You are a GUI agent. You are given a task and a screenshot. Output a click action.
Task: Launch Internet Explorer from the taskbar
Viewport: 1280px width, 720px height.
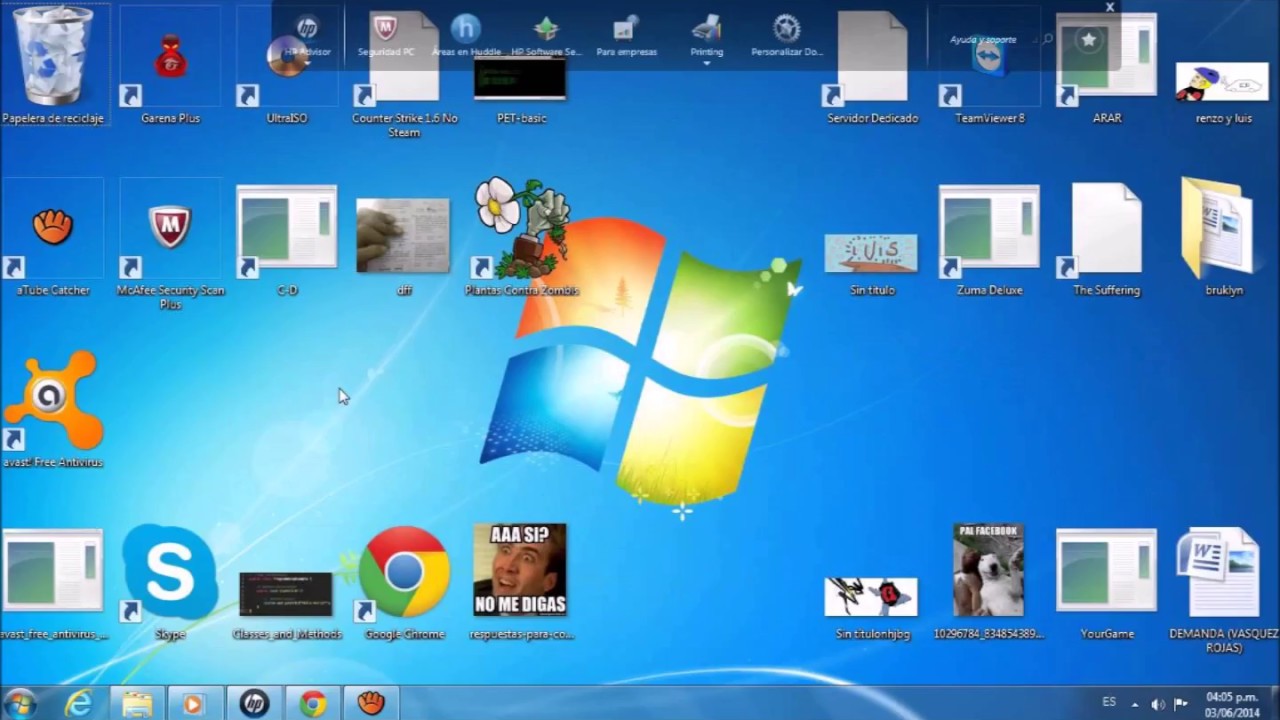[x=78, y=704]
